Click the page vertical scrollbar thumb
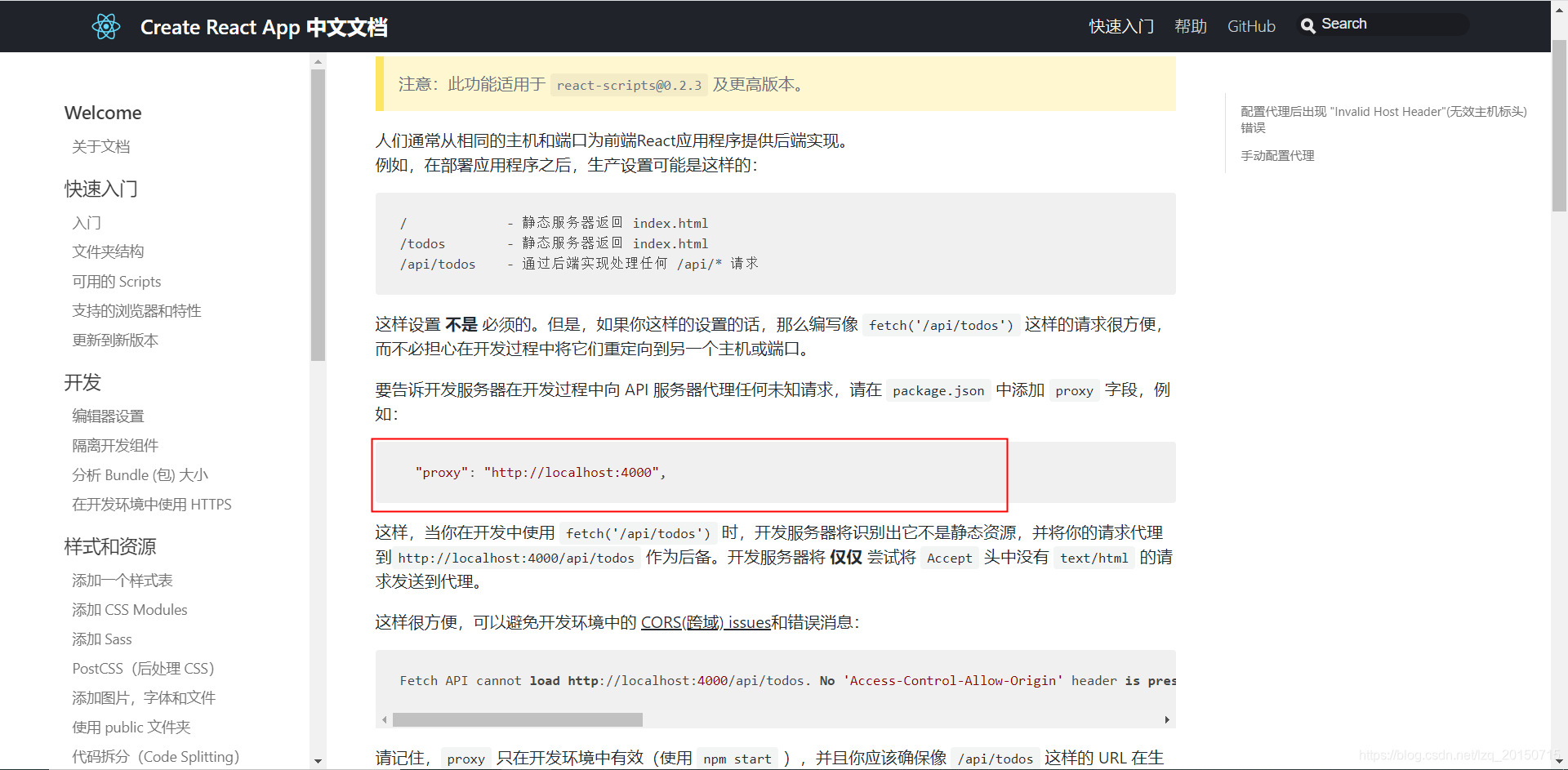Viewport: 1568px width, 770px height. (x=1559, y=127)
